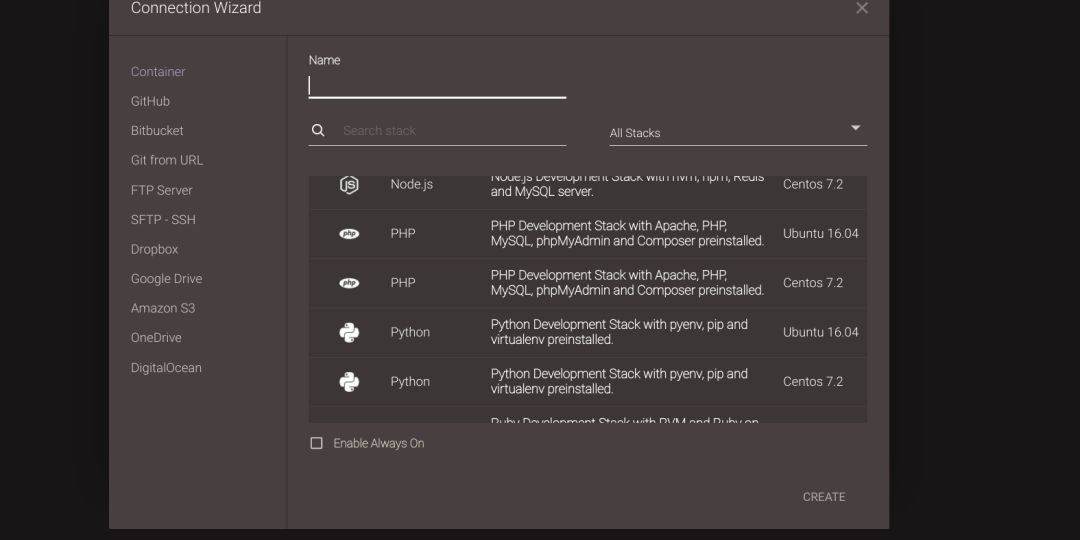
Task: Select Python stack name in Centos 7.2 row
Action: [x=410, y=382]
